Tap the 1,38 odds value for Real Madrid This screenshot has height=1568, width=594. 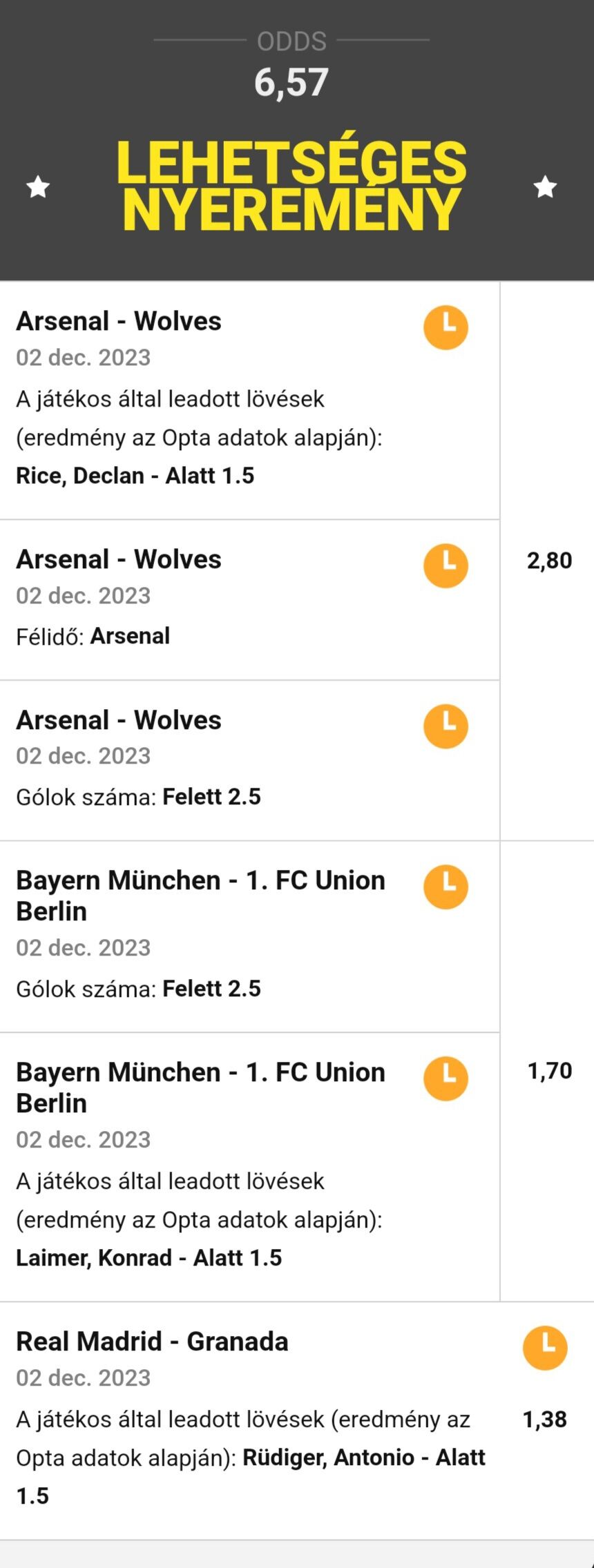(x=544, y=1419)
